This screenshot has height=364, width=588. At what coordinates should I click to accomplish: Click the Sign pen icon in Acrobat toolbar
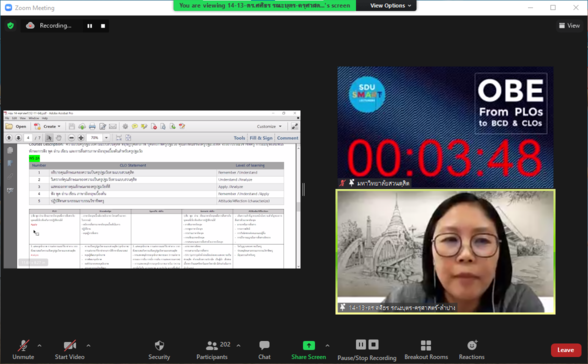(182, 126)
